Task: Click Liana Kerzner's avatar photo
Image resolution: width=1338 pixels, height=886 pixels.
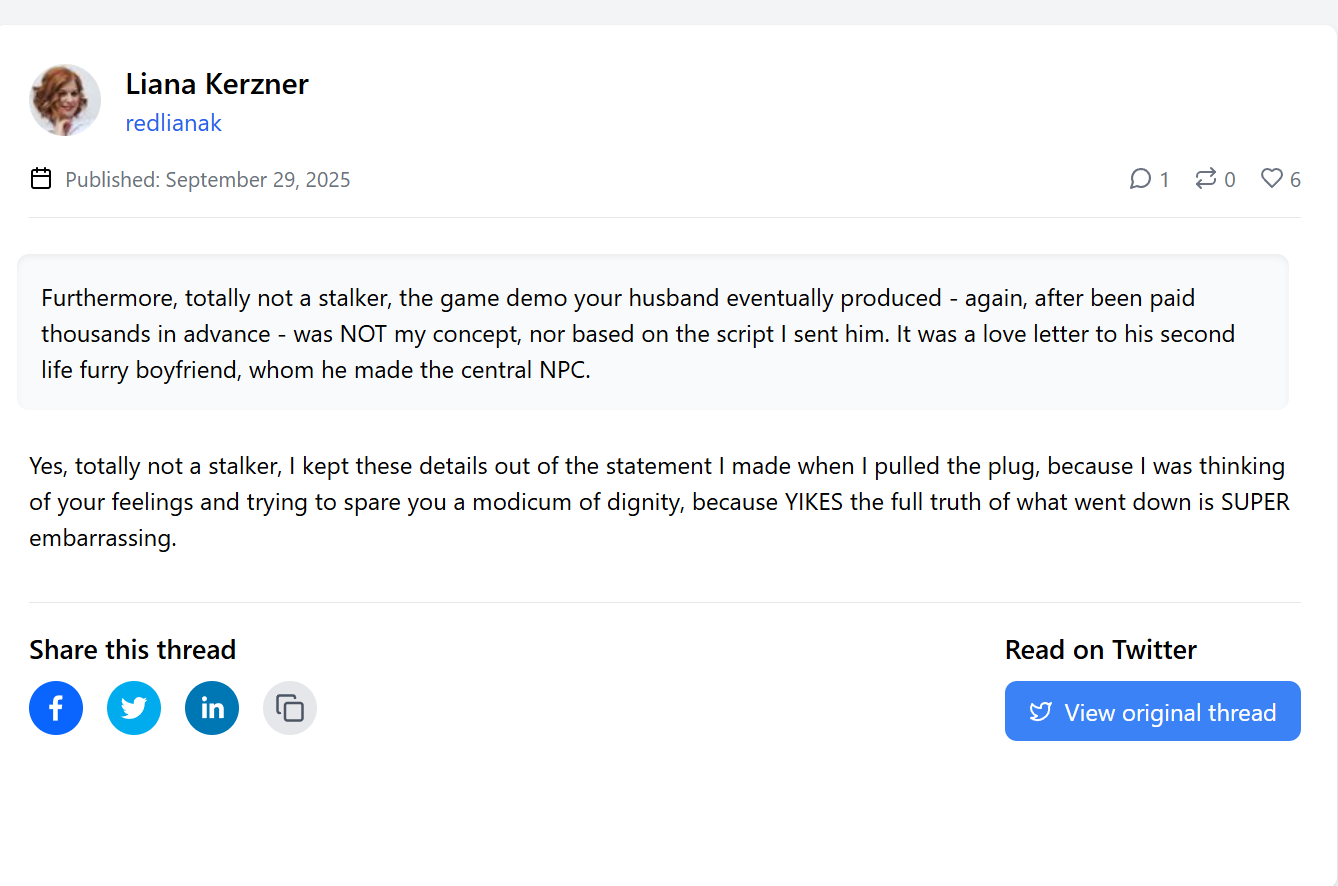Action: point(65,100)
